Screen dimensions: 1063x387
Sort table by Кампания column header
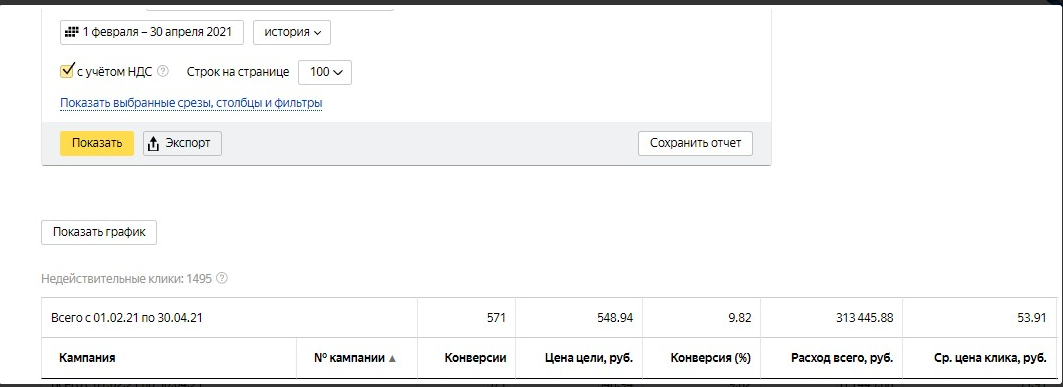87,358
